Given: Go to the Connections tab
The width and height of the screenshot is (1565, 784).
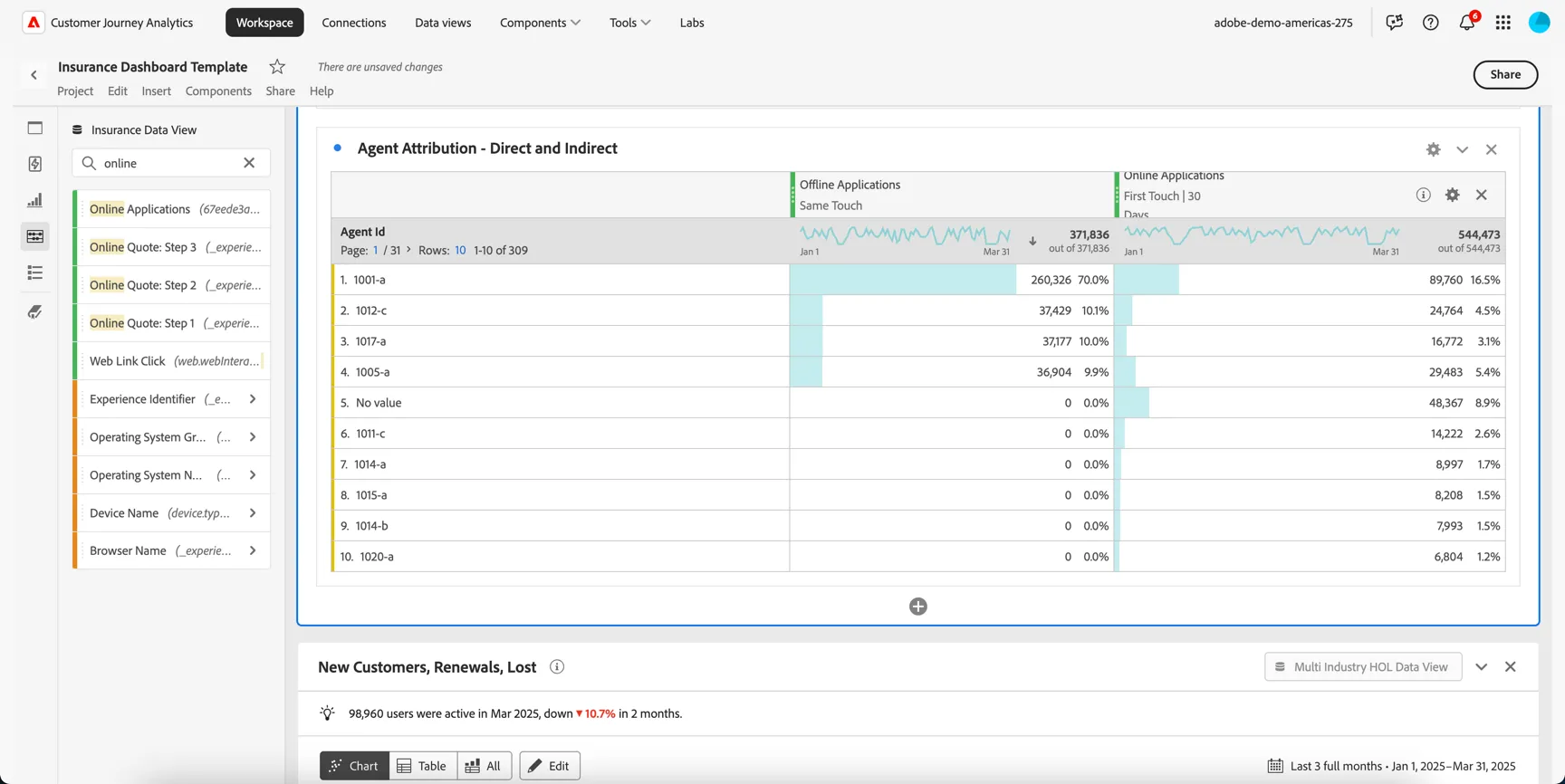Looking at the screenshot, I should pyautogui.click(x=354, y=23).
